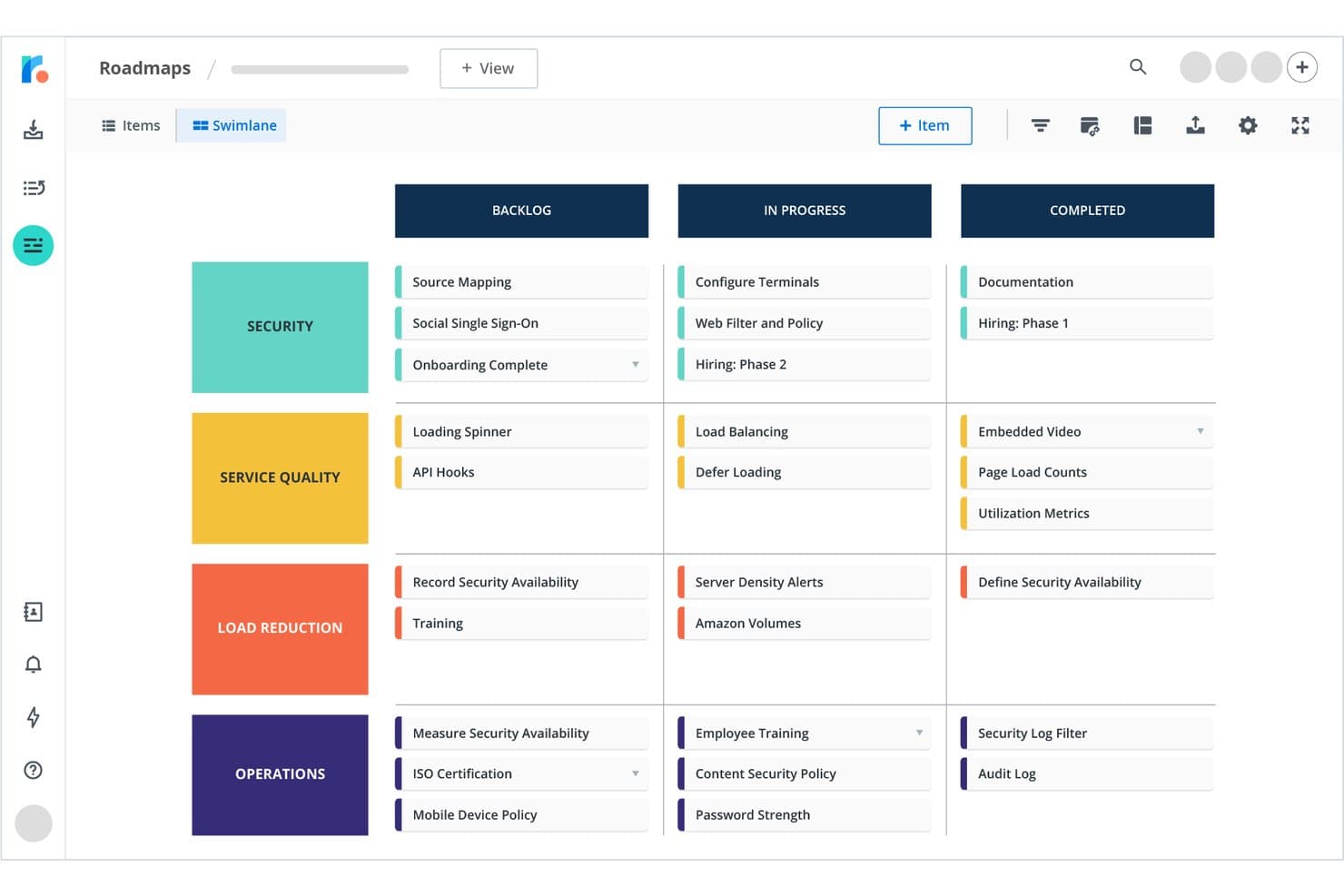This screenshot has width=1344, height=896.
Task: Select the LOAD REDUCTION orange swimlane block
Action: click(x=280, y=629)
